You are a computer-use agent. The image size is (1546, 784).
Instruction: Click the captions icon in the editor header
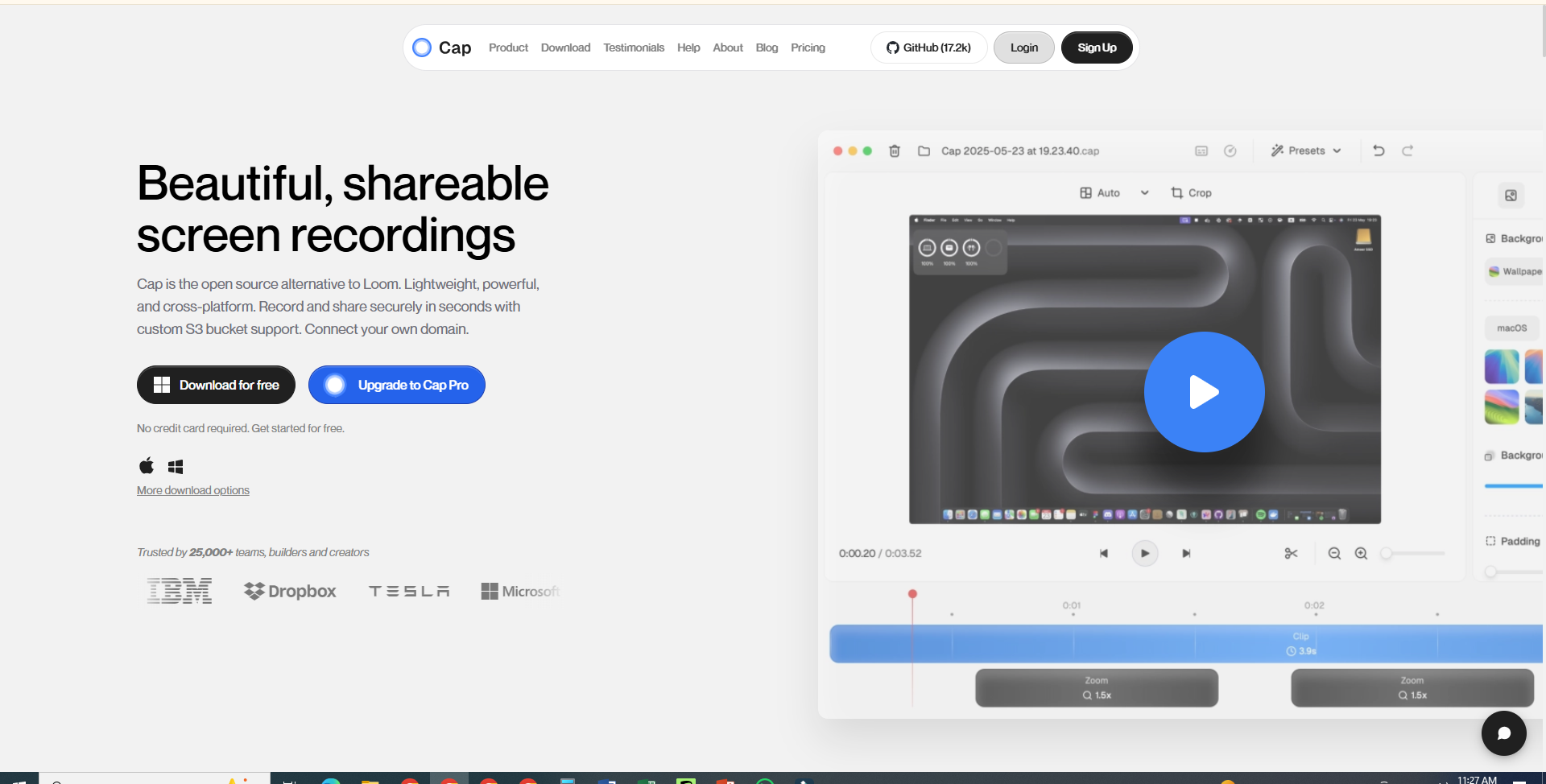point(1201,151)
